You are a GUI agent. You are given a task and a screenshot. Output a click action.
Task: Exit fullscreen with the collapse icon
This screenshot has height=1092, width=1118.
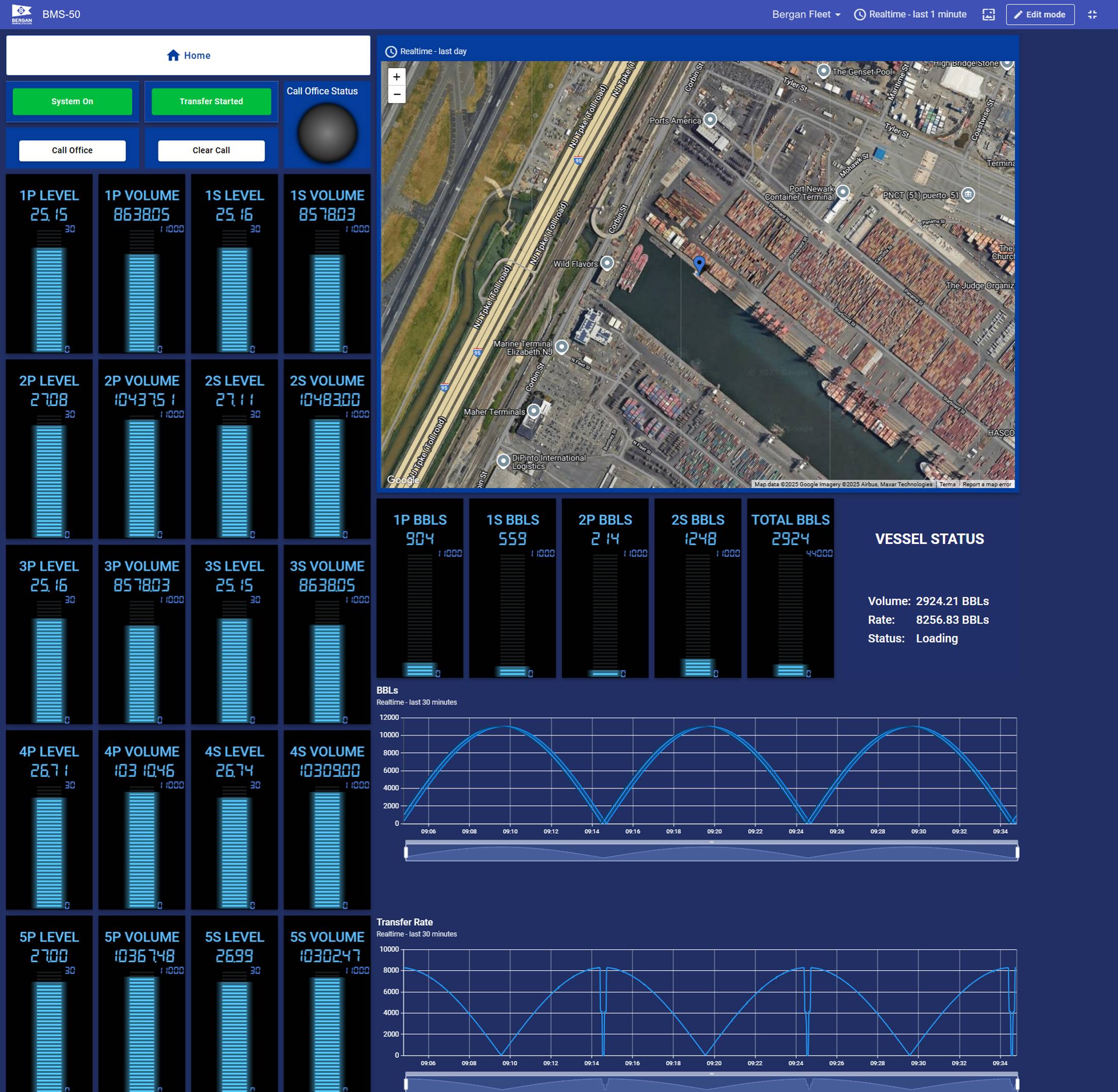click(1092, 14)
